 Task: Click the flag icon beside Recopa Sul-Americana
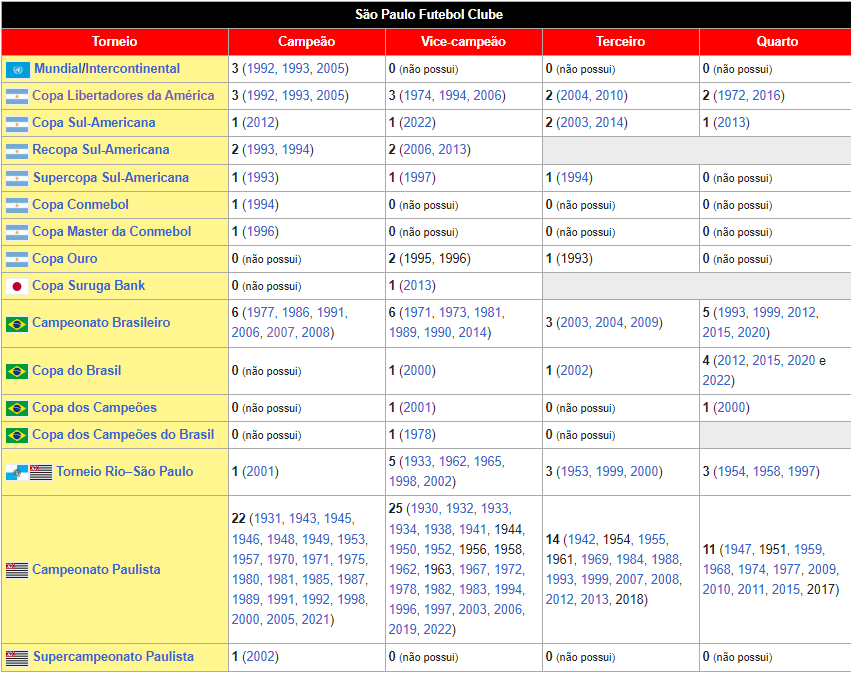[x=16, y=151]
